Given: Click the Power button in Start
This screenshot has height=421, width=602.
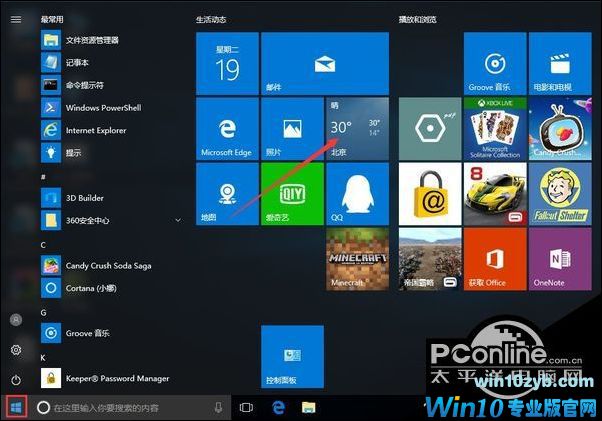Looking at the screenshot, I should (16, 380).
